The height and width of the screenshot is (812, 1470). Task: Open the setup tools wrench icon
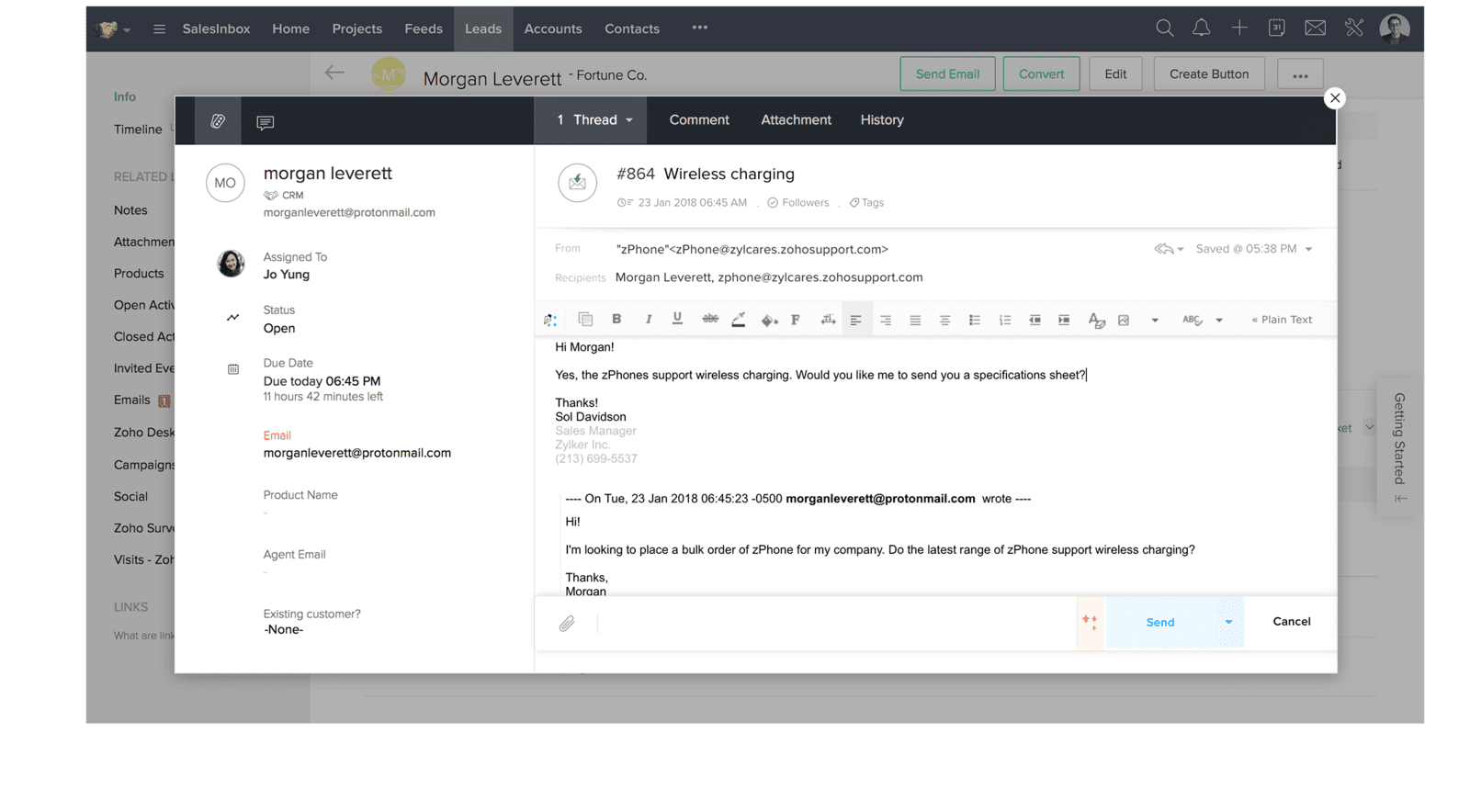pyautogui.click(x=1354, y=28)
